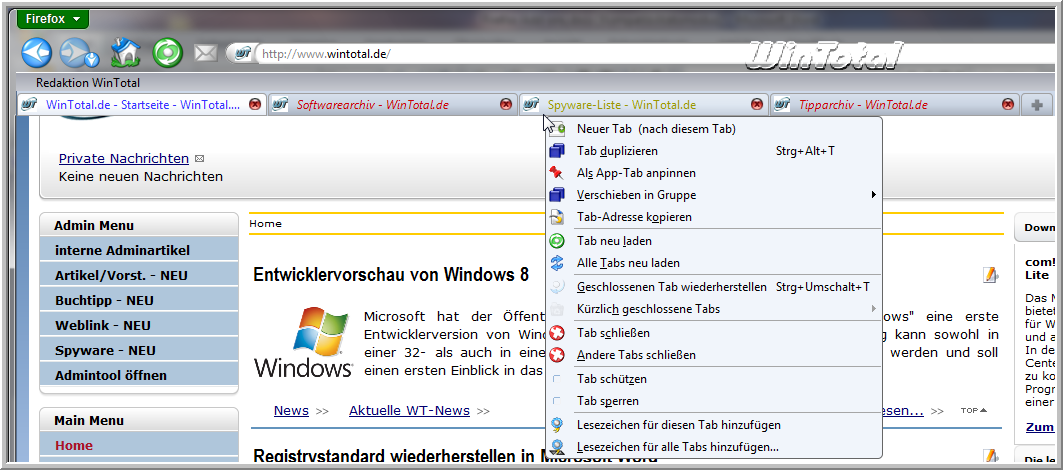This screenshot has width=1063, height=470.
Task: Open a new tab with plus button
Action: pos(1036,104)
